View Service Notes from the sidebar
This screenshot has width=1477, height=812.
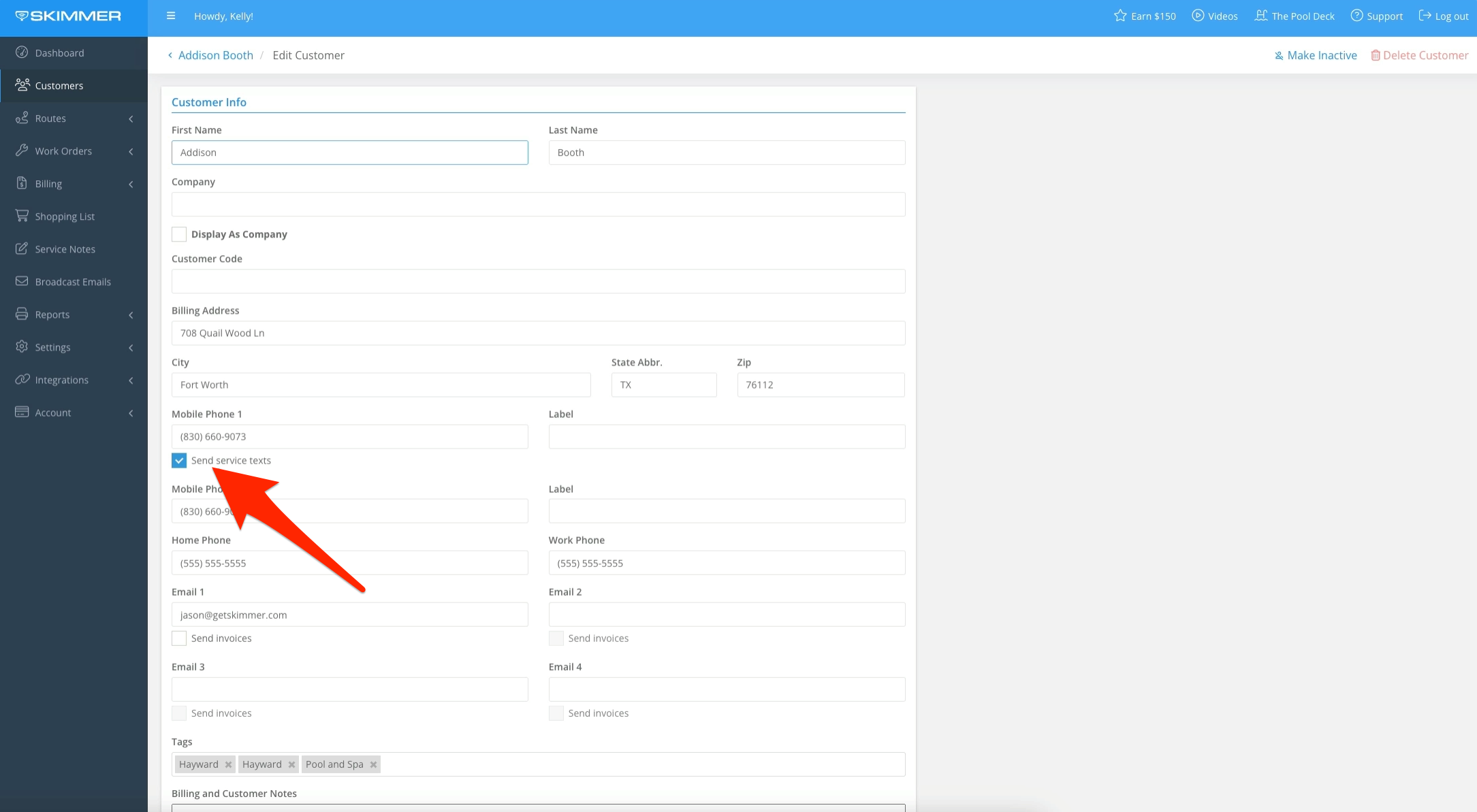point(65,248)
